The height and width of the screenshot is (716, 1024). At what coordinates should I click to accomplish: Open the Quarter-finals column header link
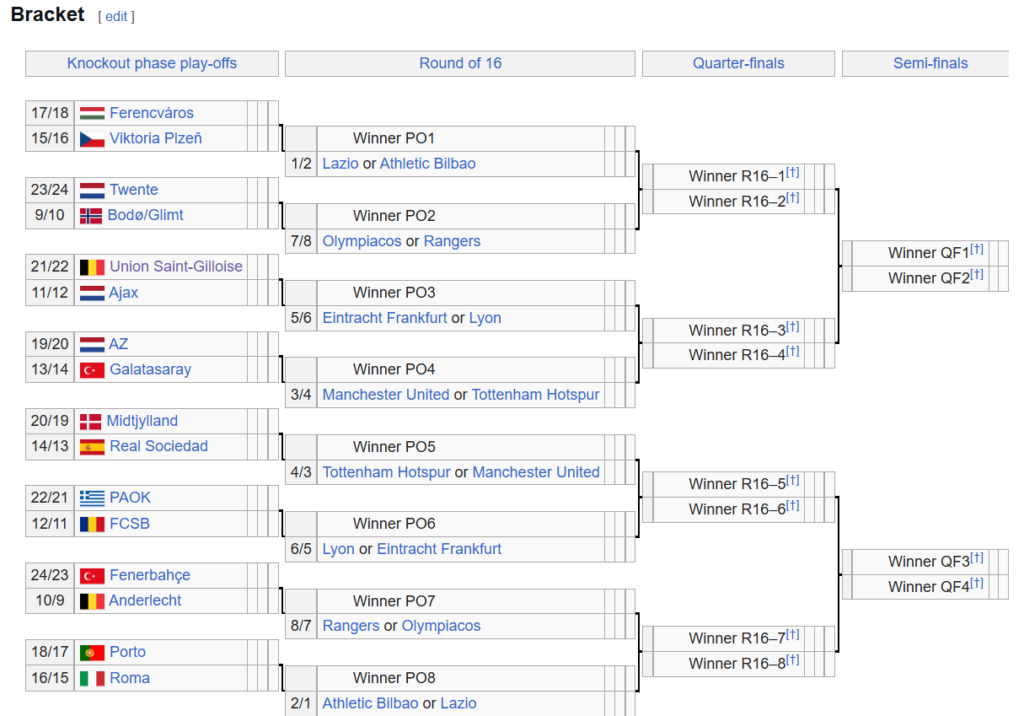[738, 63]
